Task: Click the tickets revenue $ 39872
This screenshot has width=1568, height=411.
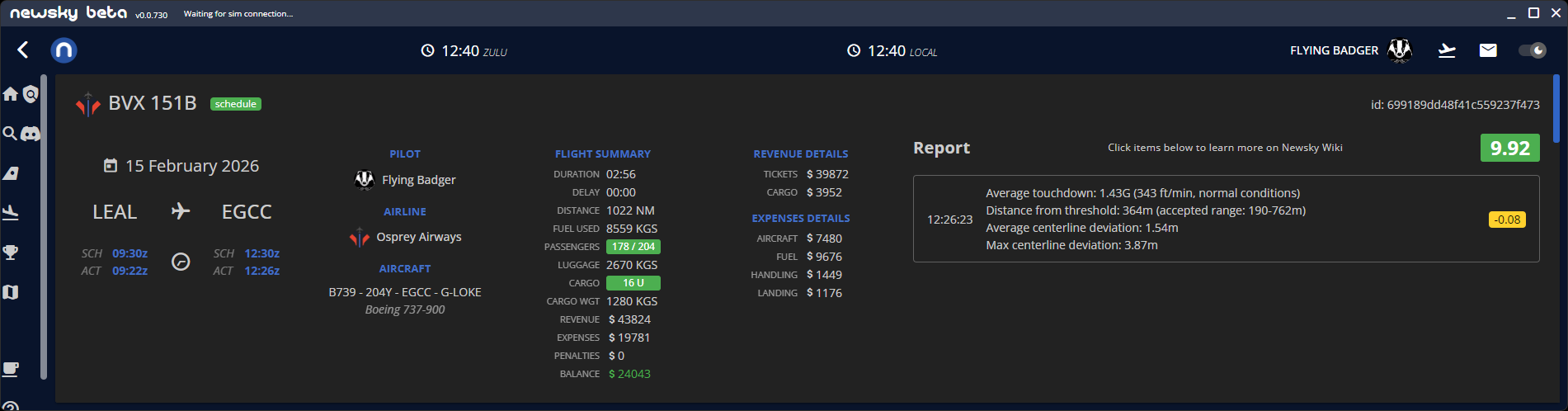Action: point(827,174)
